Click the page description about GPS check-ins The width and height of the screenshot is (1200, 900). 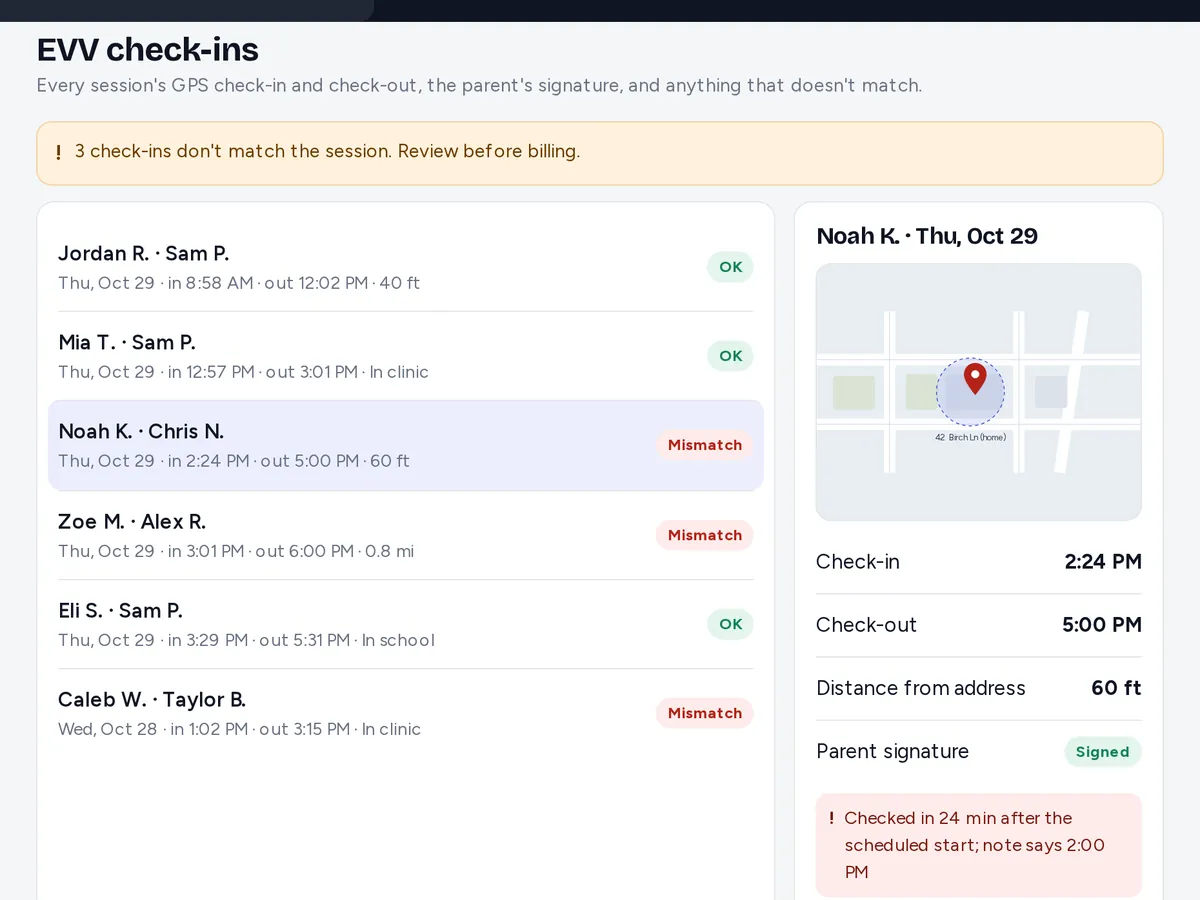[479, 85]
